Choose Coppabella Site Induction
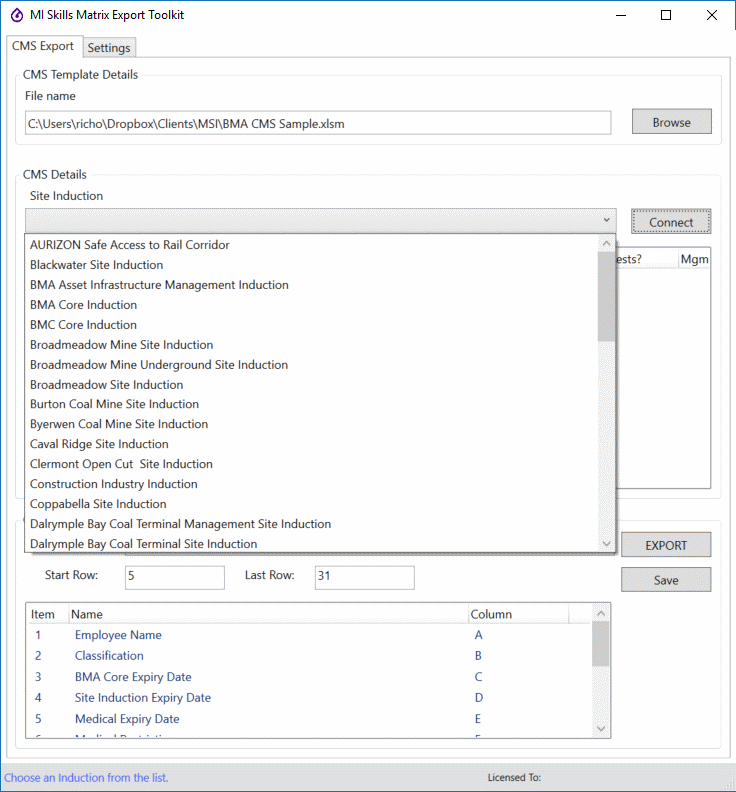736x792 pixels. pos(312,504)
